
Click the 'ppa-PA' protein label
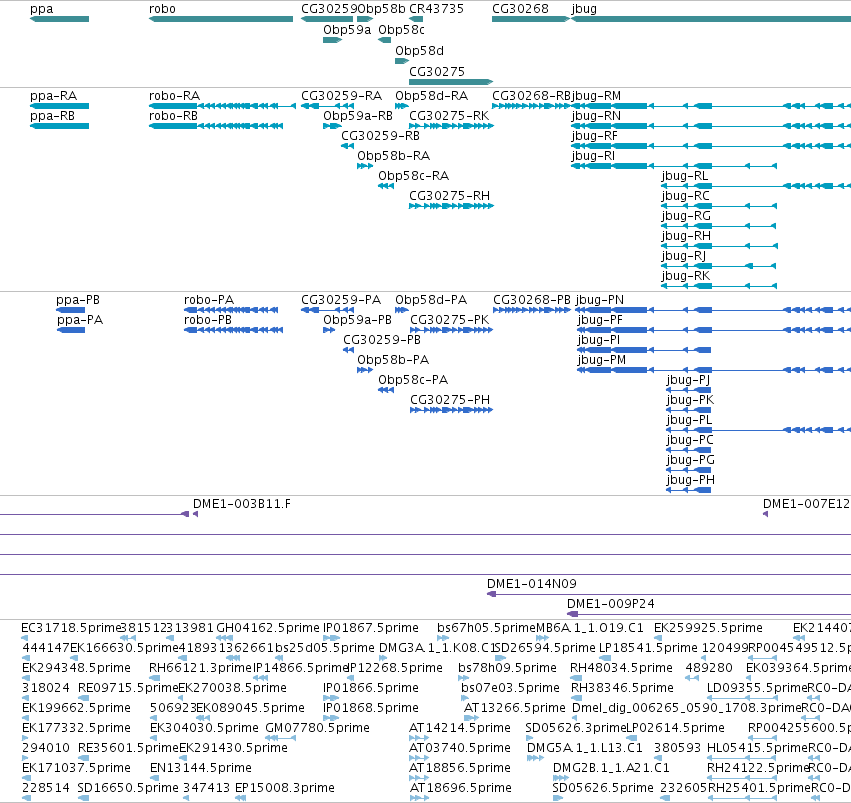[x=80, y=320]
